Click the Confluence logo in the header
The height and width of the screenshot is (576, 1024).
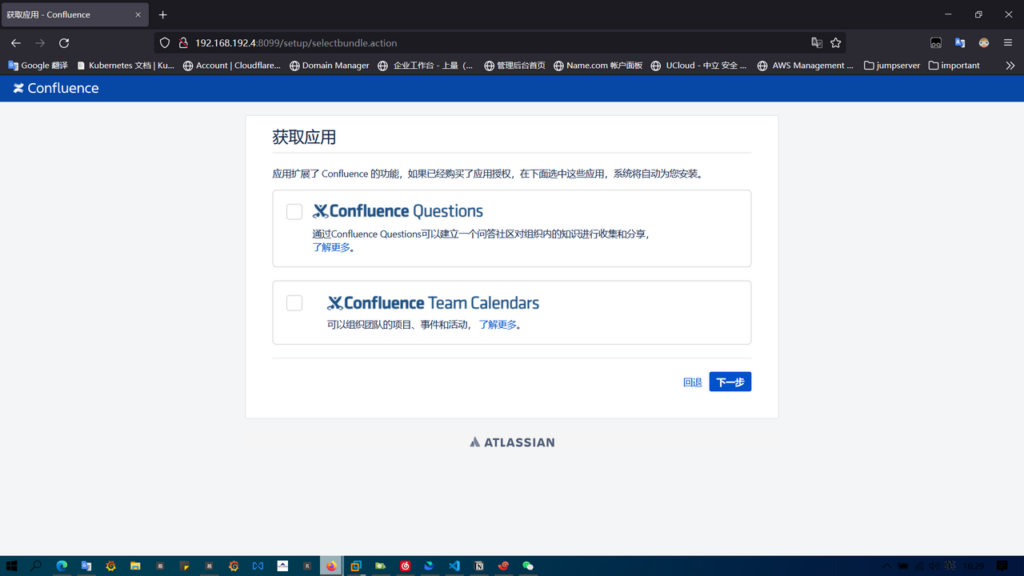(56, 88)
